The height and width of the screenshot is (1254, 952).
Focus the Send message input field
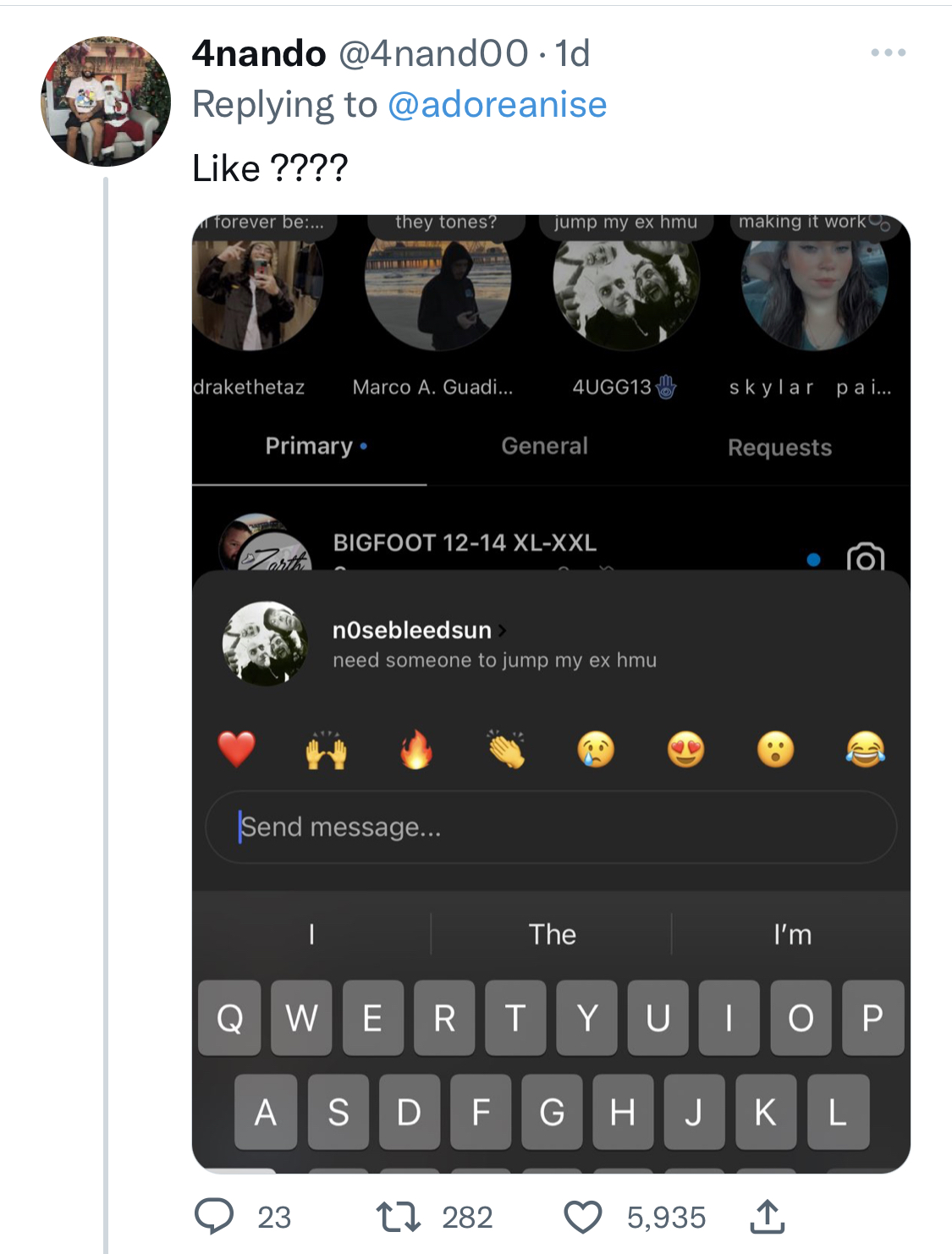click(551, 827)
